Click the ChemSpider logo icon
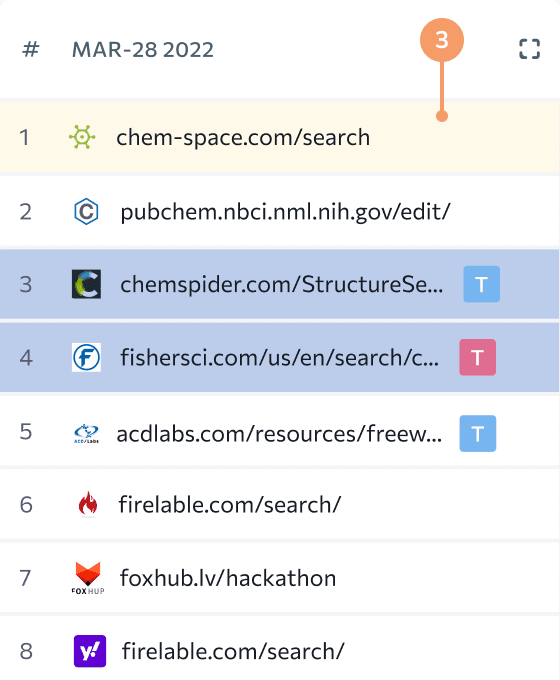Viewport: 560px width, 680px height. tap(86, 284)
